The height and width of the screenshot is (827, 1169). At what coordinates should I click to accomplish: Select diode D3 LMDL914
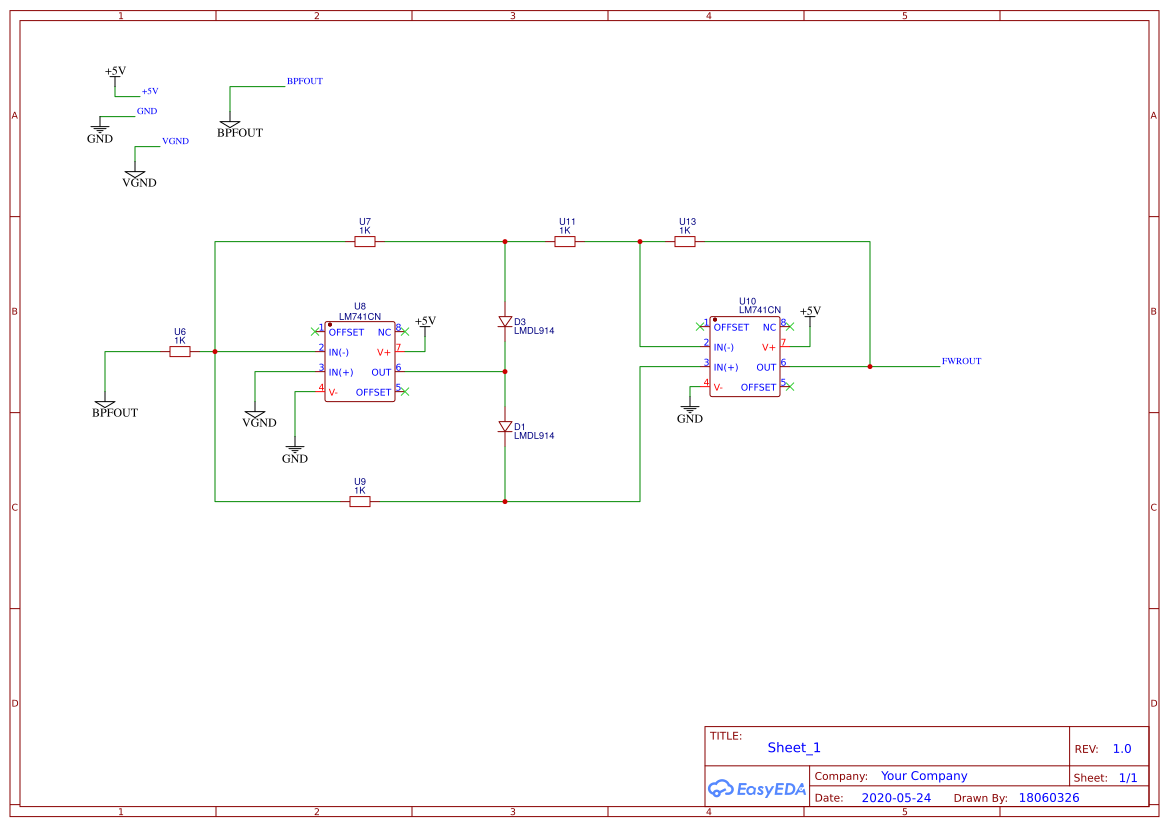click(505, 322)
